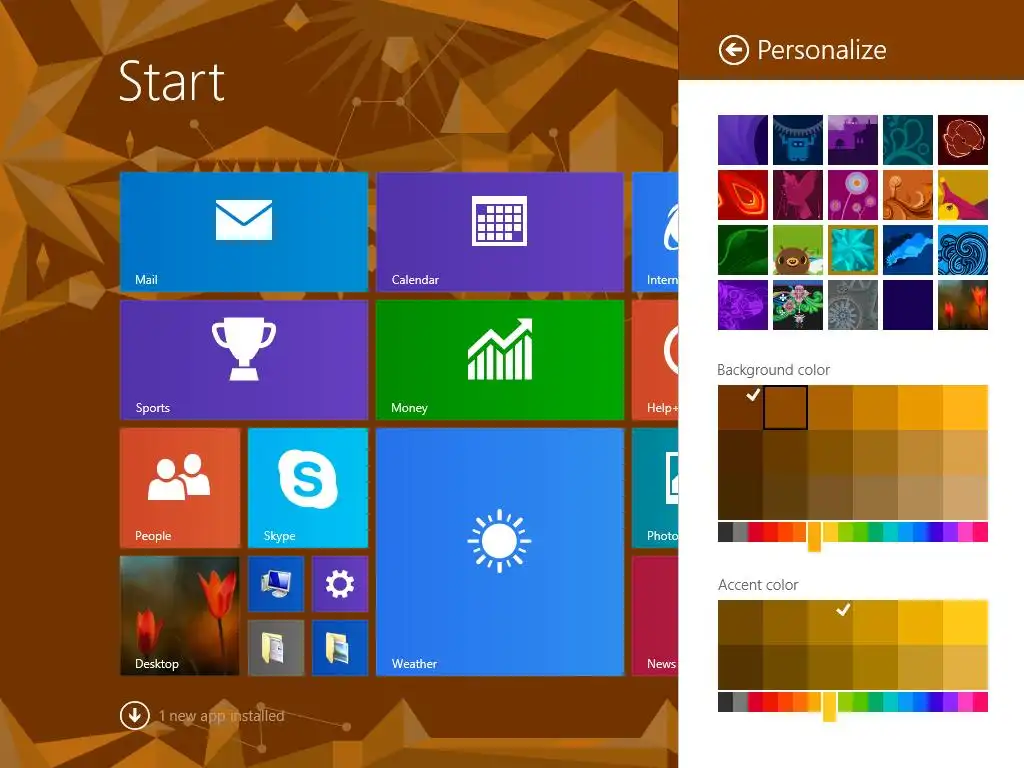Open the Weather tile

tap(500, 552)
